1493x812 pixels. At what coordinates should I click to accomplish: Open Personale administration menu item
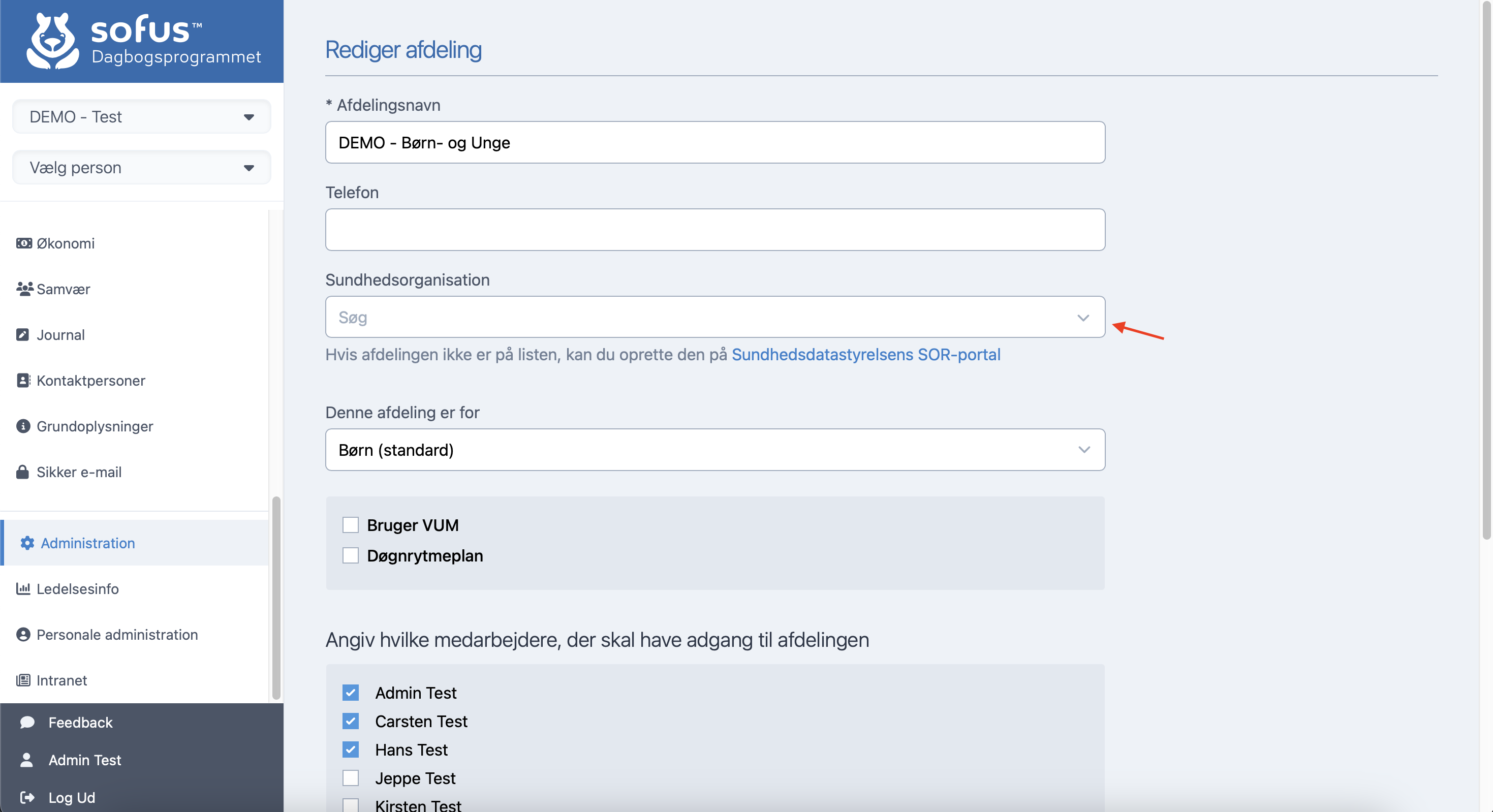117,634
